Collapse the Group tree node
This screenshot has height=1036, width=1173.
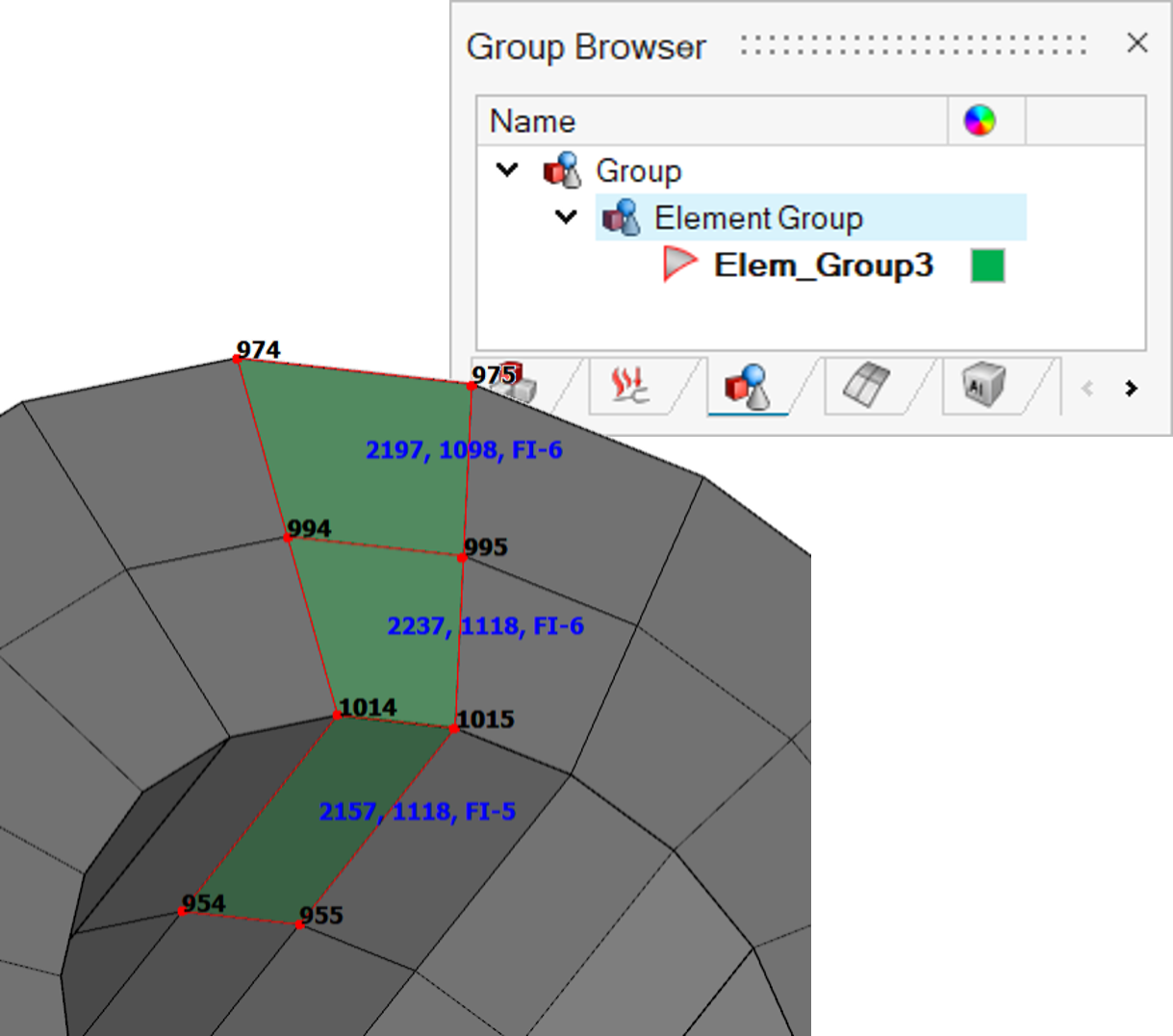point(507,170)
